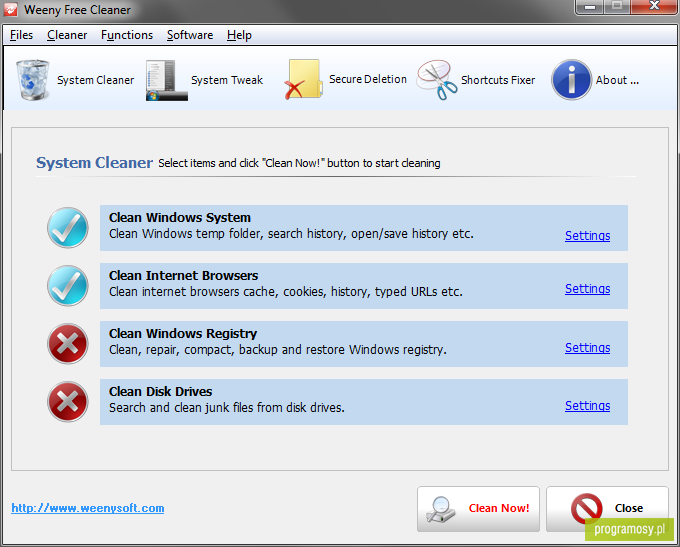
Task: Click the red prohibition icon on Close
Action: click(586, 508)
